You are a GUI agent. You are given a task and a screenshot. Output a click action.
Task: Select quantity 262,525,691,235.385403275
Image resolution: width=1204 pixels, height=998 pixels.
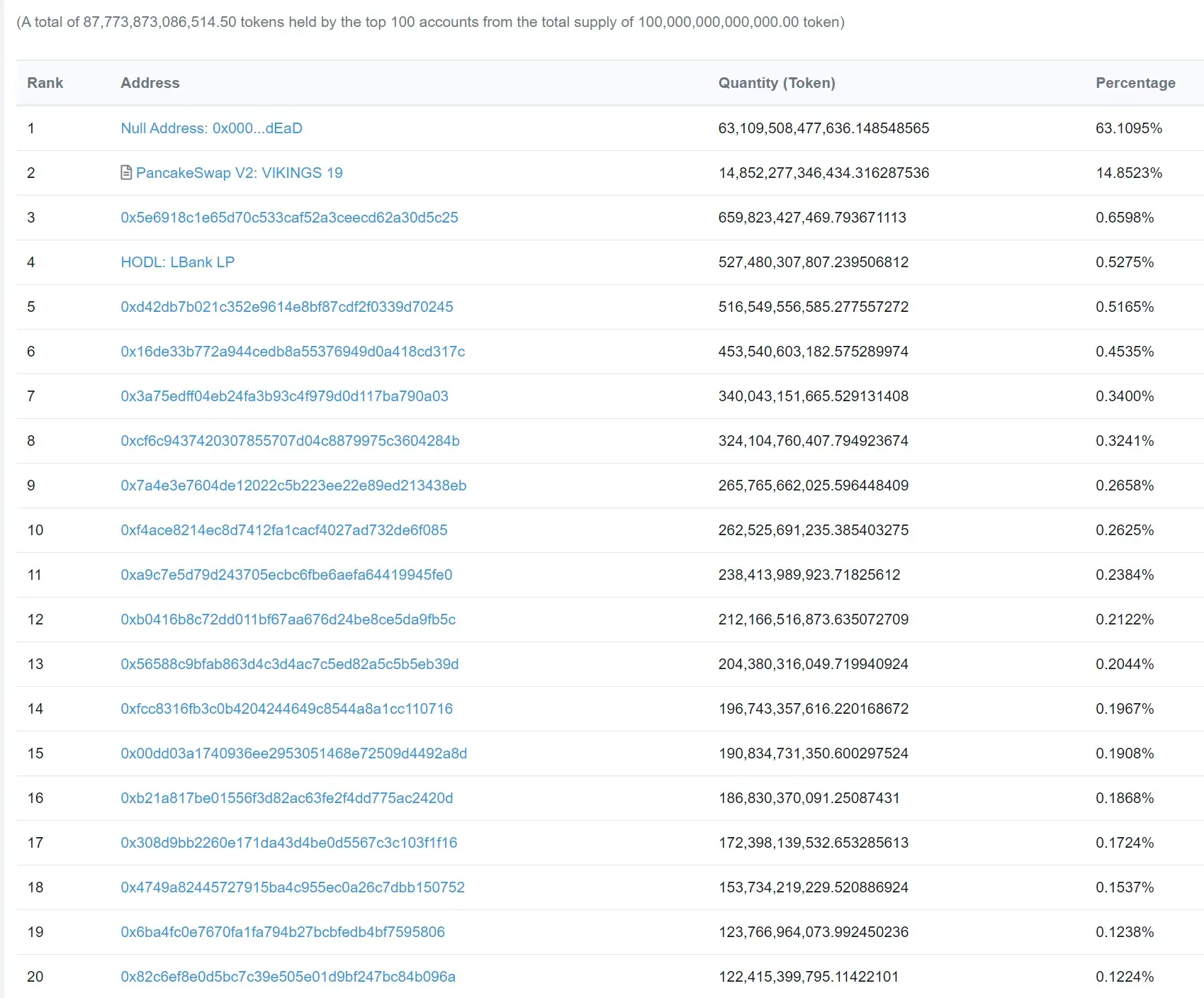[814, 530]
